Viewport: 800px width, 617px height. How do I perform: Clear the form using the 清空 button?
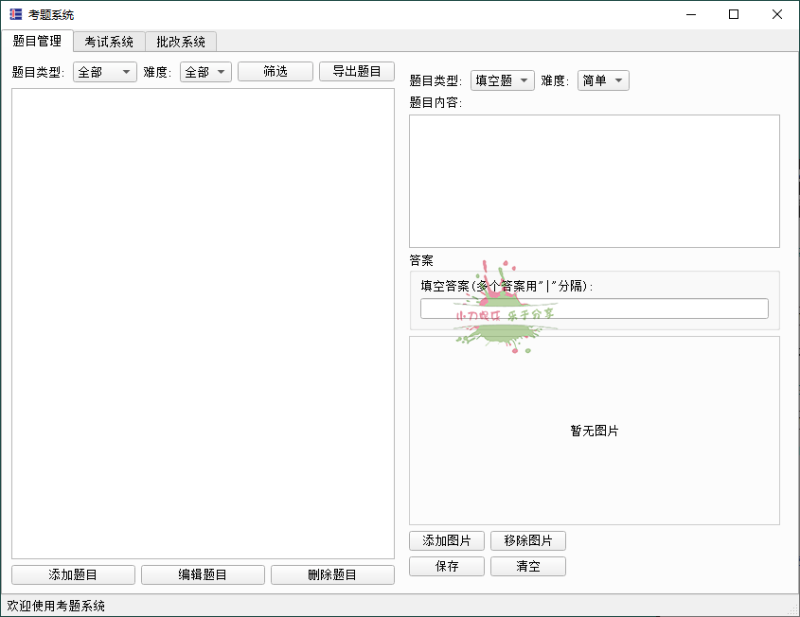[528, 566]
